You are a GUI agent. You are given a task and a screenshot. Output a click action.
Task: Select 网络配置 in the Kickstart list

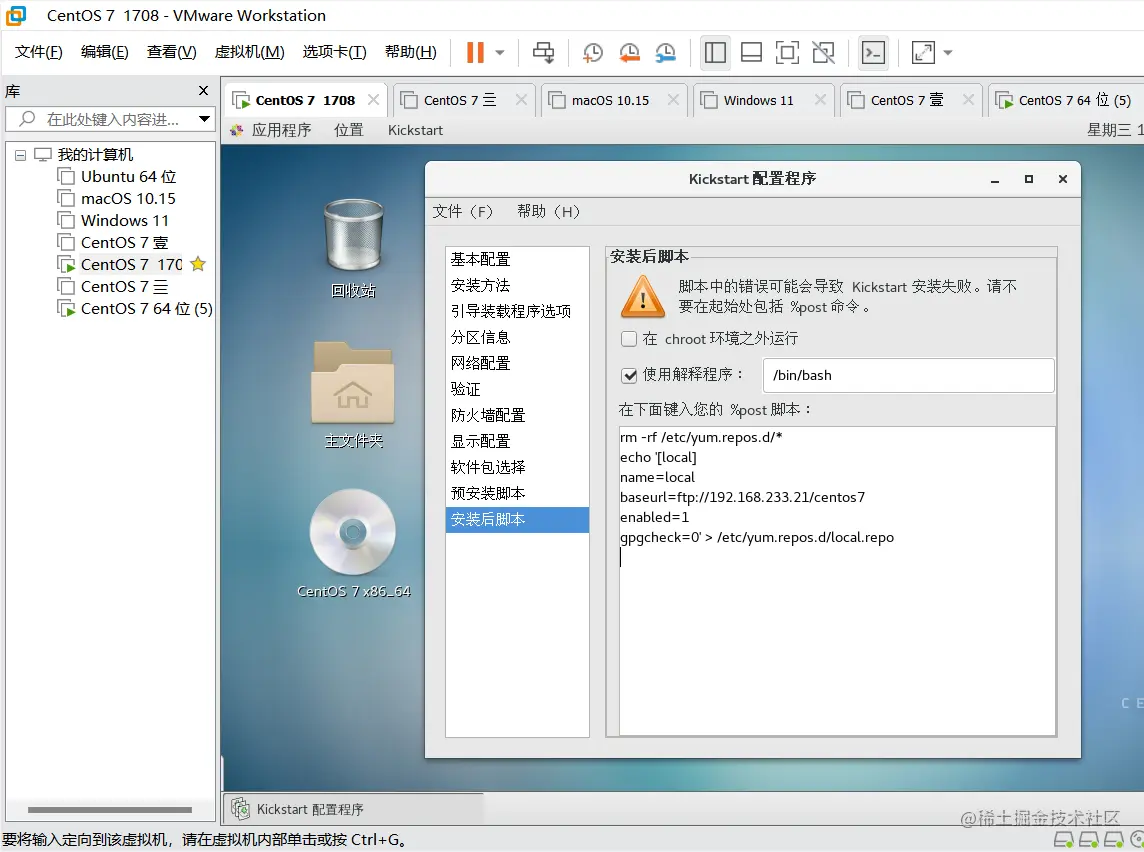coord(517,363)
